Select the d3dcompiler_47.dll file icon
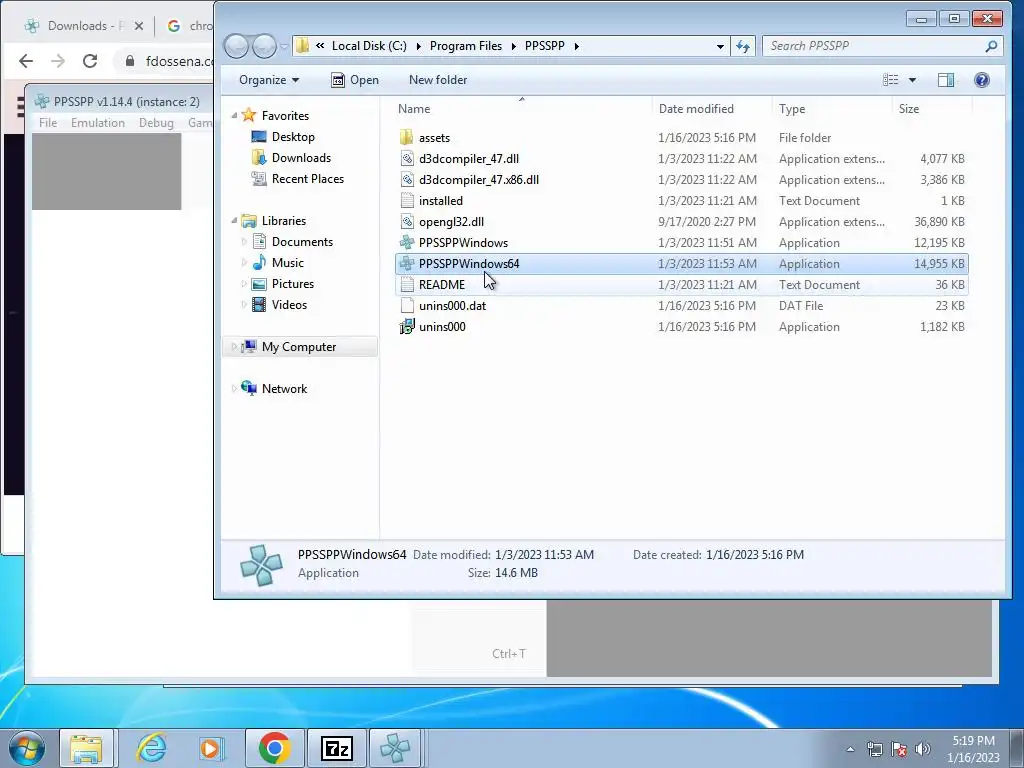Image resolution: width=1024 pixels, height=768 pixels. 407,159
